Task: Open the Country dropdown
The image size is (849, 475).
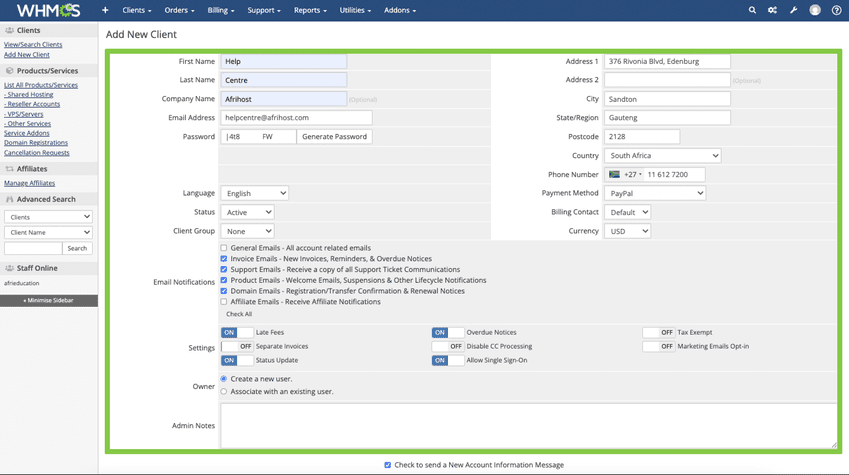Action: [662, 156]
